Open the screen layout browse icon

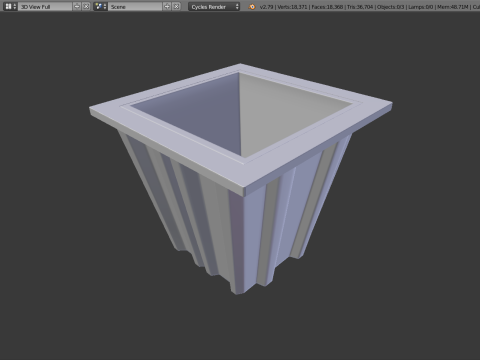10,6
